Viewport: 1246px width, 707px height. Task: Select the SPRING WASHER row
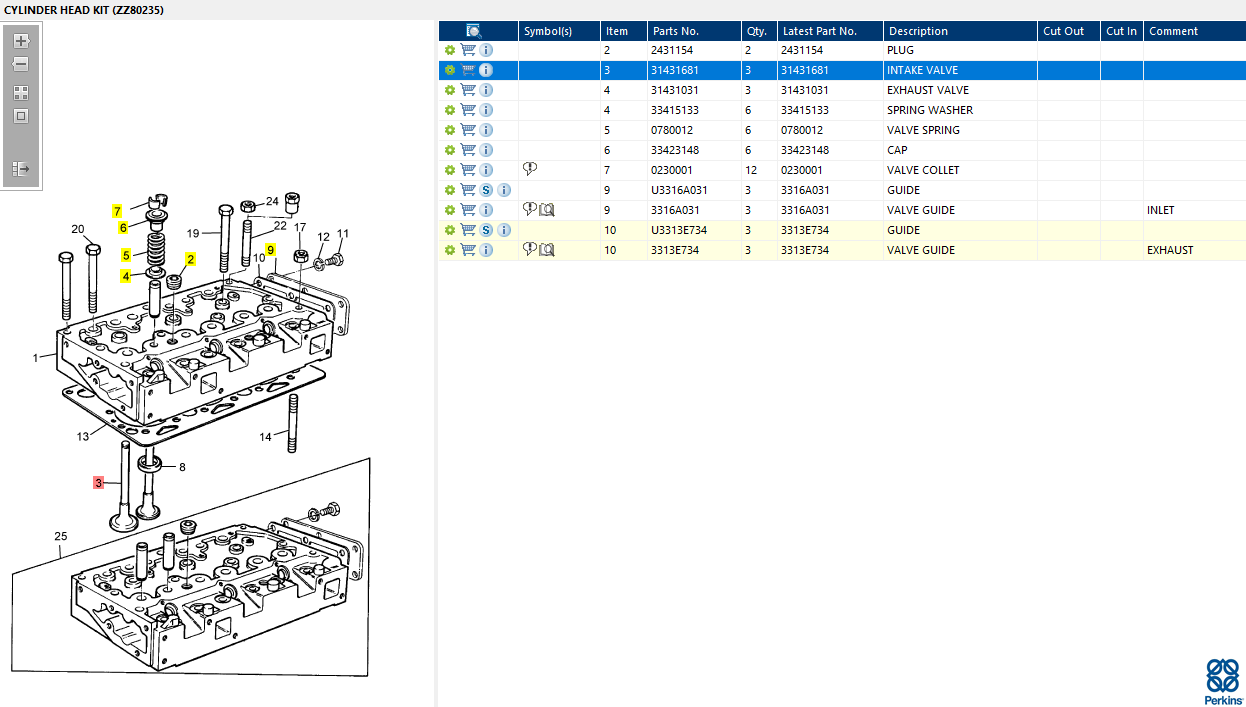click(x=929, y=110)
